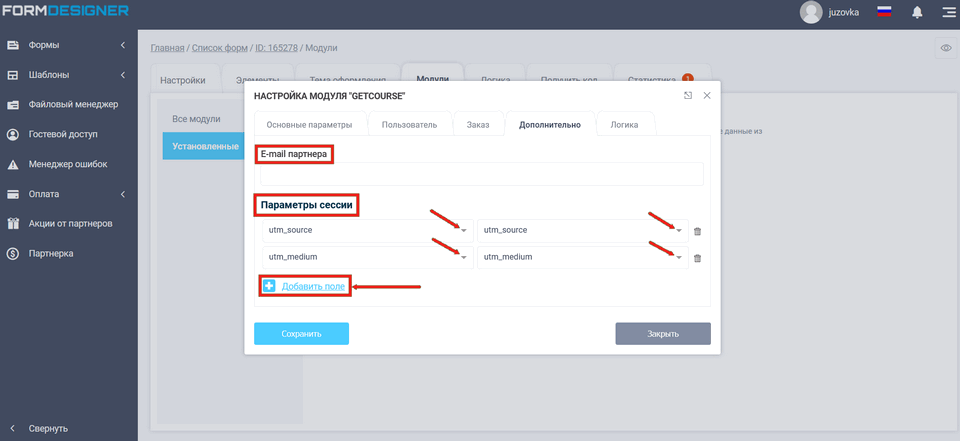This screenshot has height=441, width=960.
Task: Click the Менеджер ошибок warning icon
Action: (13, 164)
